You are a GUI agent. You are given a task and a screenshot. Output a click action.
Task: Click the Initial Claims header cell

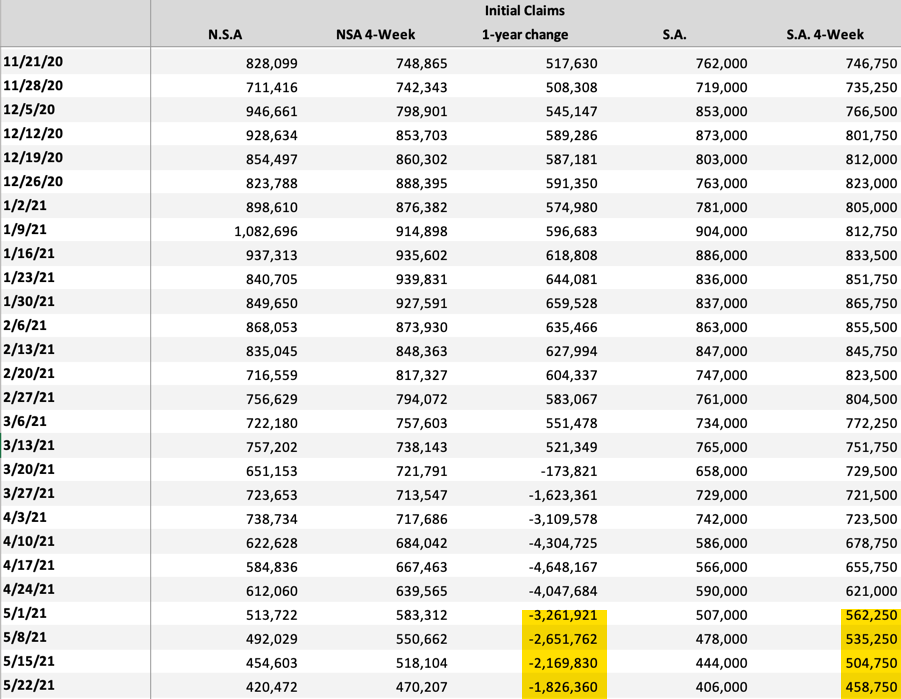point(524,11)
